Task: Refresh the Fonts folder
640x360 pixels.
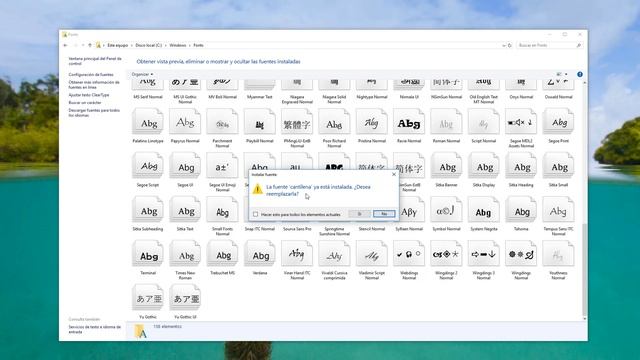Action: coord(509,45)
